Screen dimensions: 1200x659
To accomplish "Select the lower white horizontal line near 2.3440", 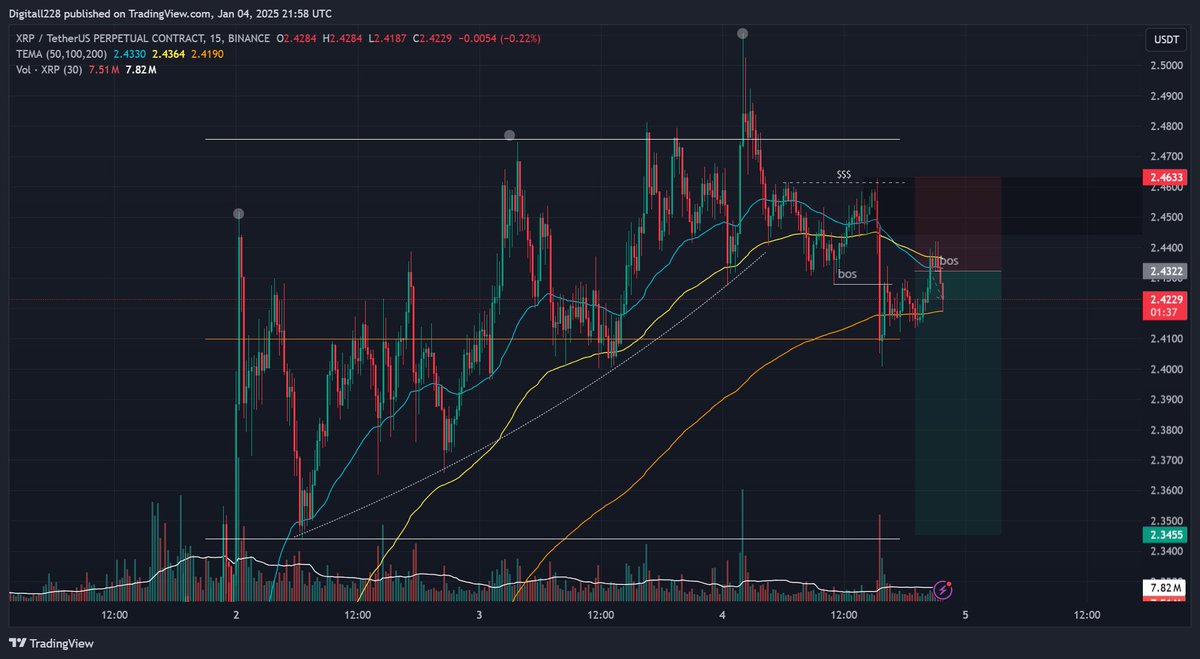I will 552,539.
